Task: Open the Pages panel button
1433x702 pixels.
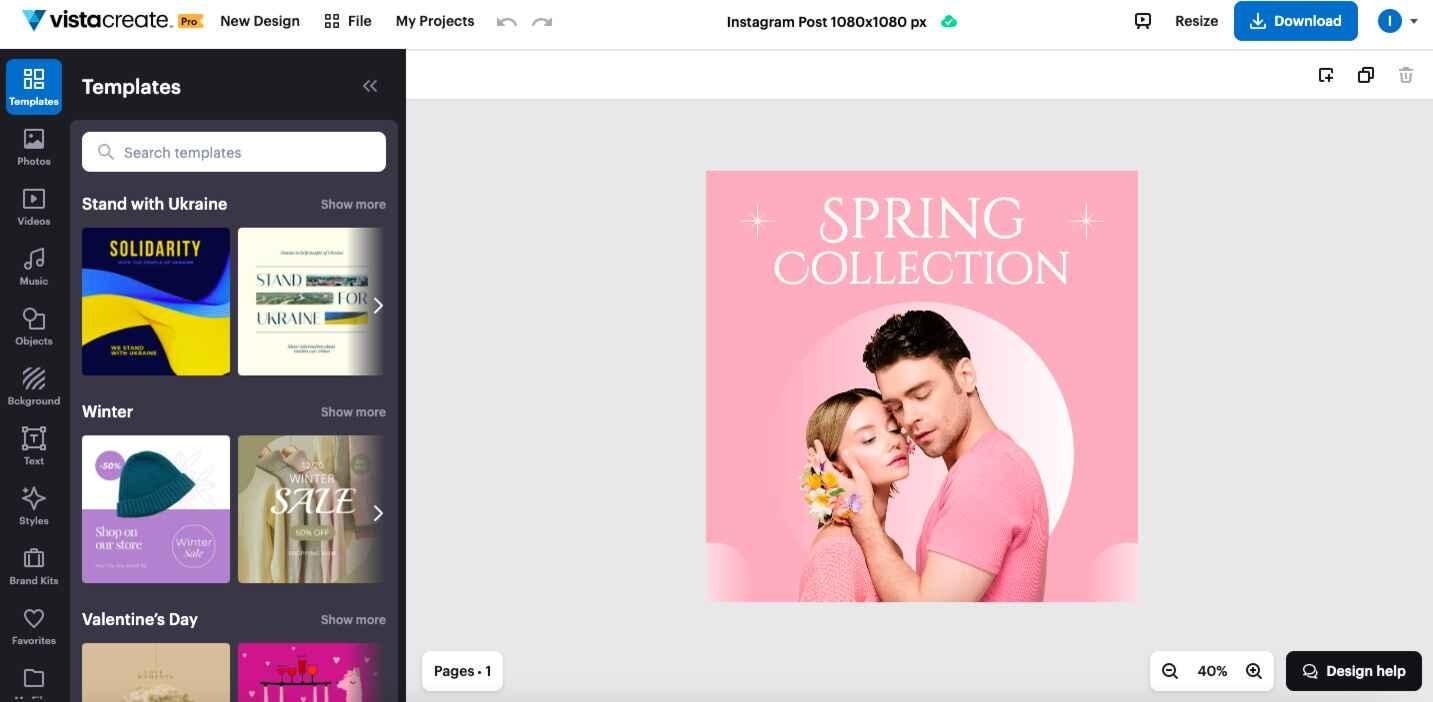Action: 462,671
